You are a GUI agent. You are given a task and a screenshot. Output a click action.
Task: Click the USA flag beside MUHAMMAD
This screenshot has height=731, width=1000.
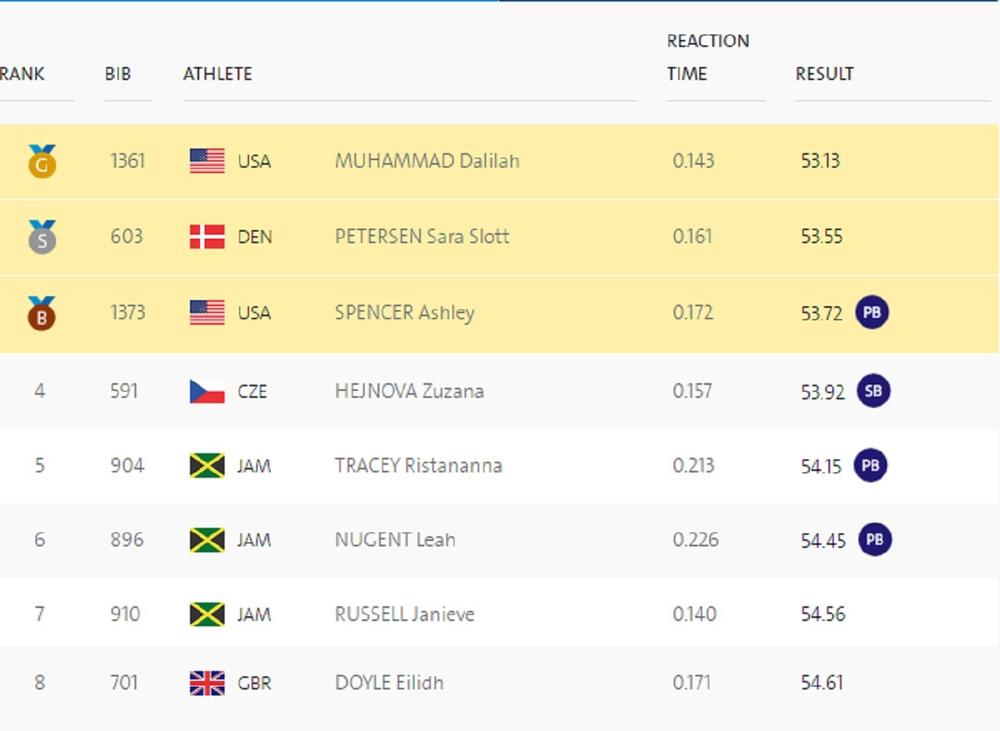[x=207, y=161]
